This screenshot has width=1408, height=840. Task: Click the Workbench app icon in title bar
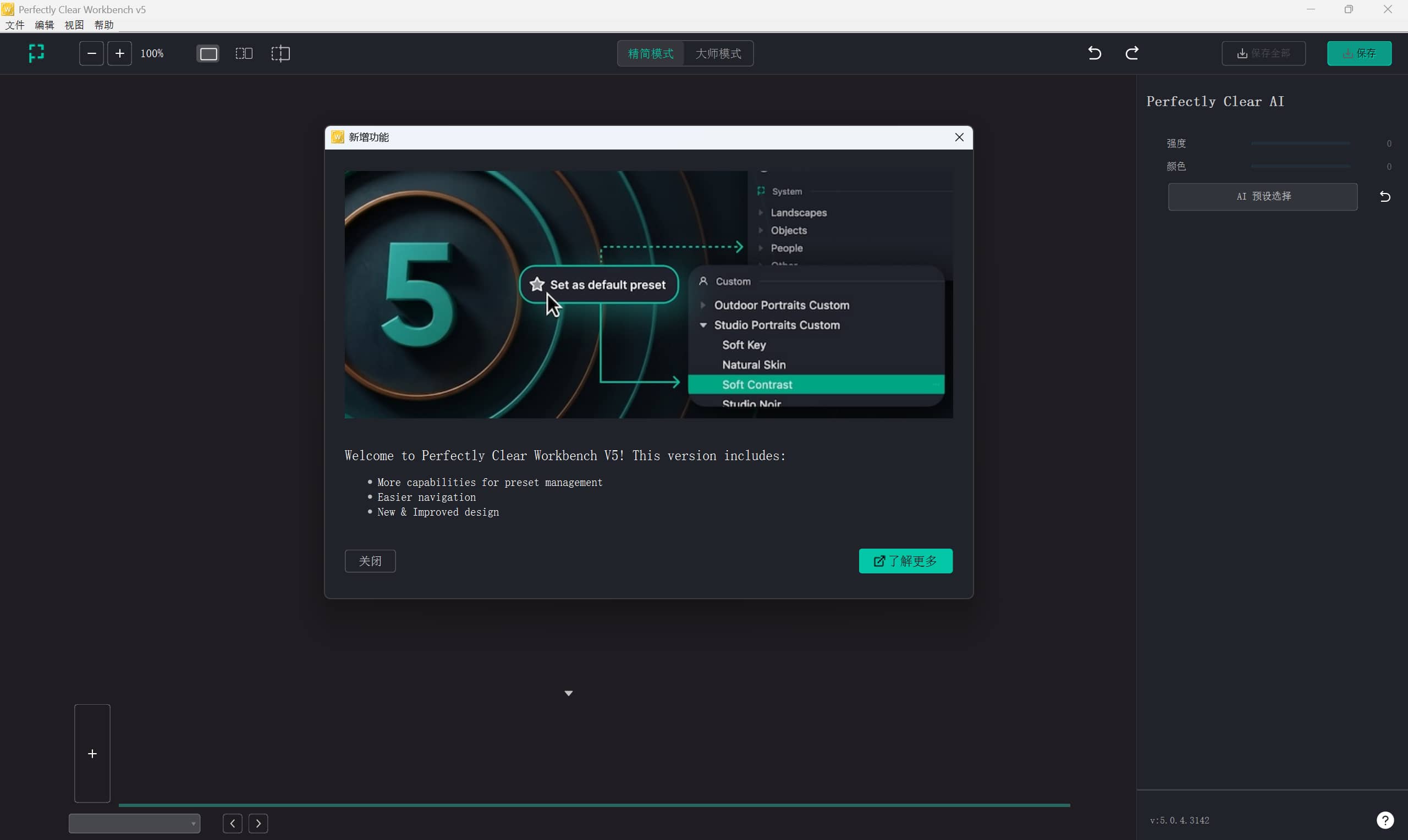tap(8, 9)
